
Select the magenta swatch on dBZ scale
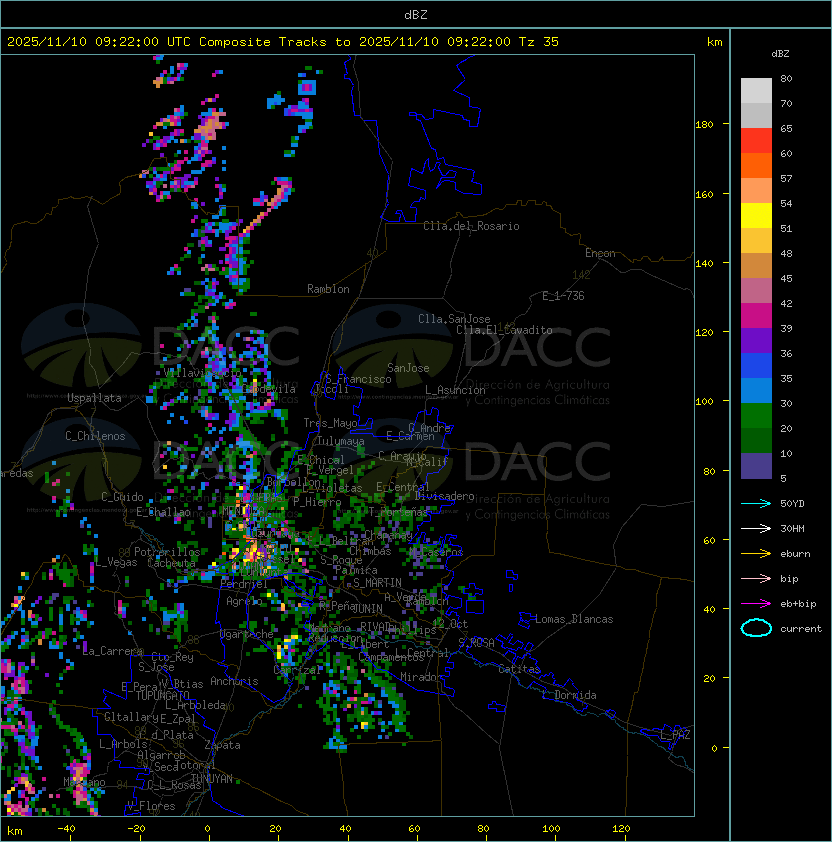click(x=756, y=316)
